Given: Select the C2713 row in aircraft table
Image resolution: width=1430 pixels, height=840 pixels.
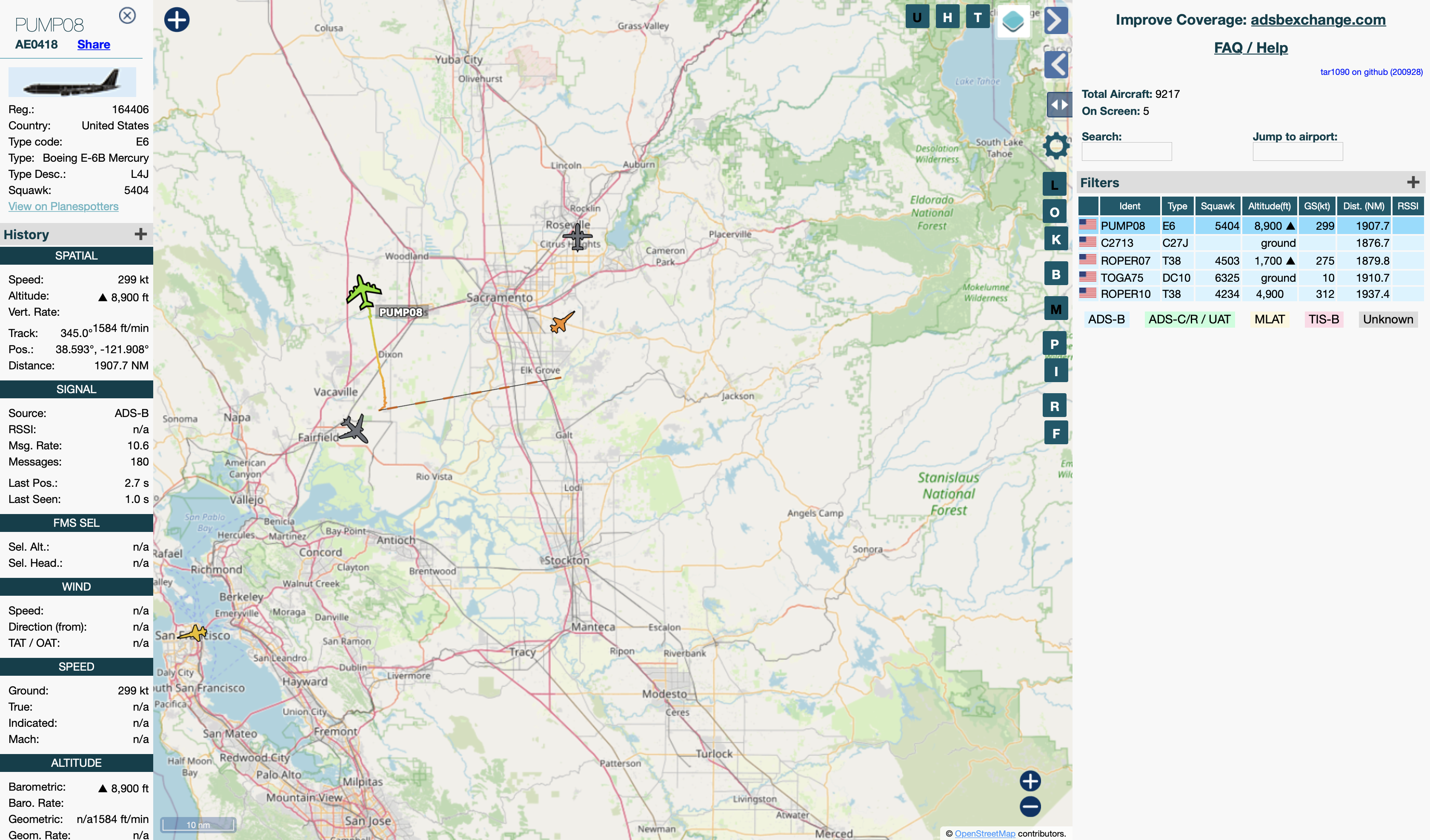Looking at the screenshot, I should tap(1251, 243).
